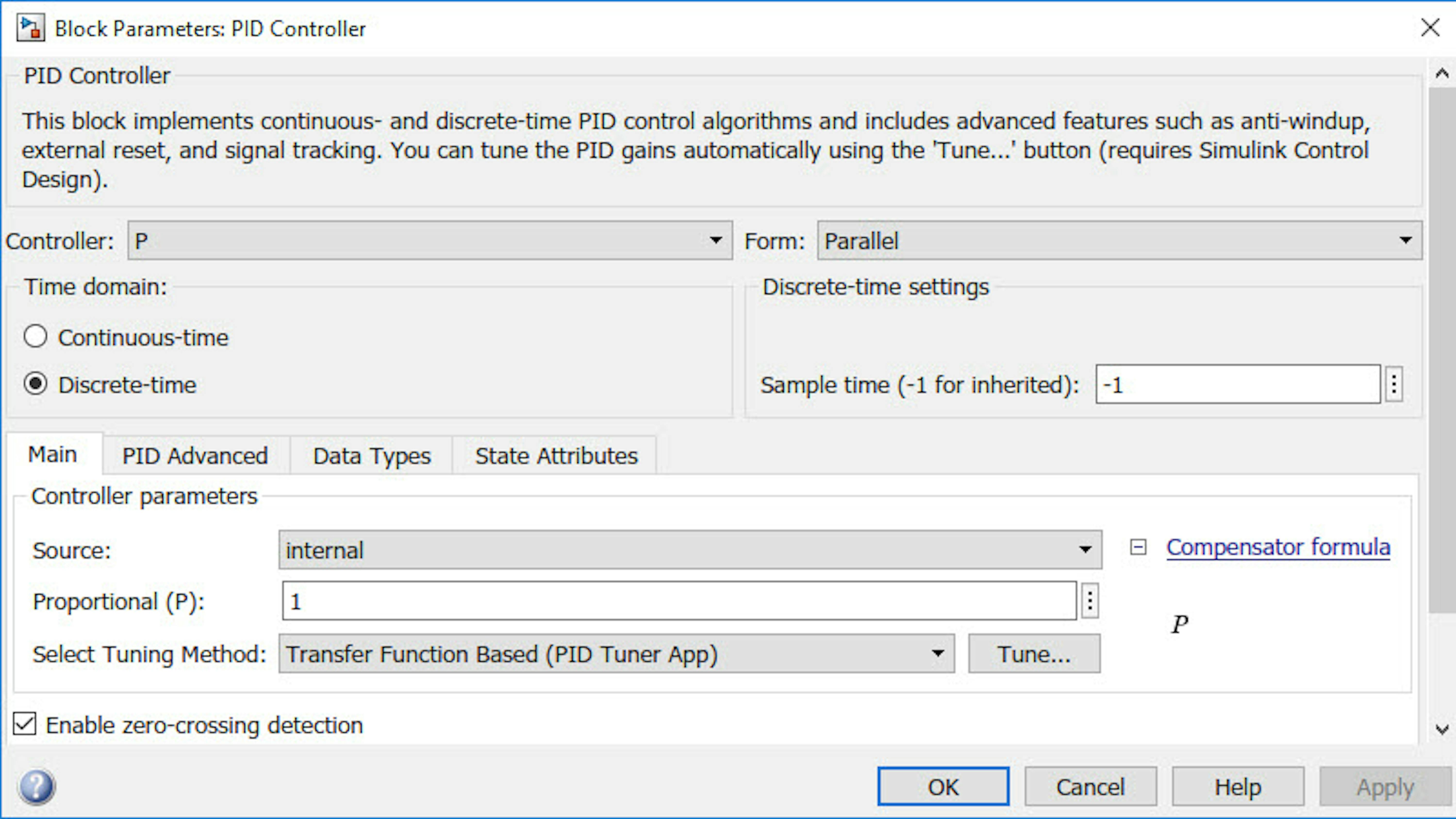Screen dimensions: 1456x819
Task: Click the compensator formula 'P' symbol
Action: point(1180,625)
